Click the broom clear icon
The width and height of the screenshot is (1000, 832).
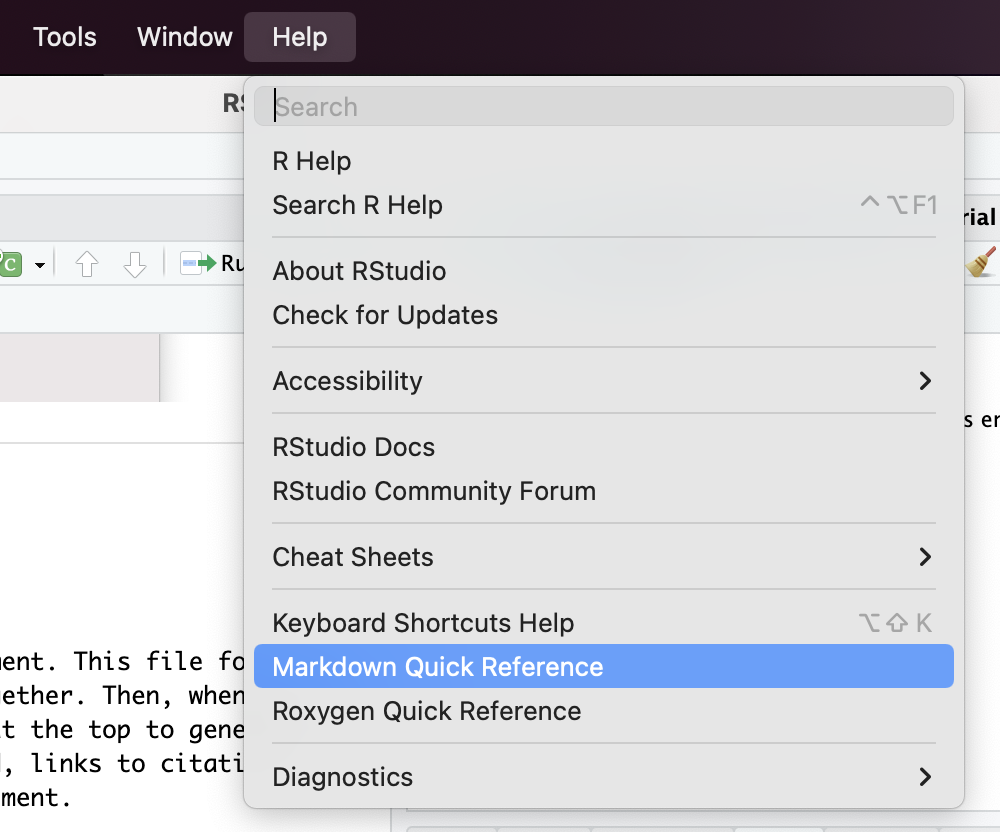(x=982, y=262)
